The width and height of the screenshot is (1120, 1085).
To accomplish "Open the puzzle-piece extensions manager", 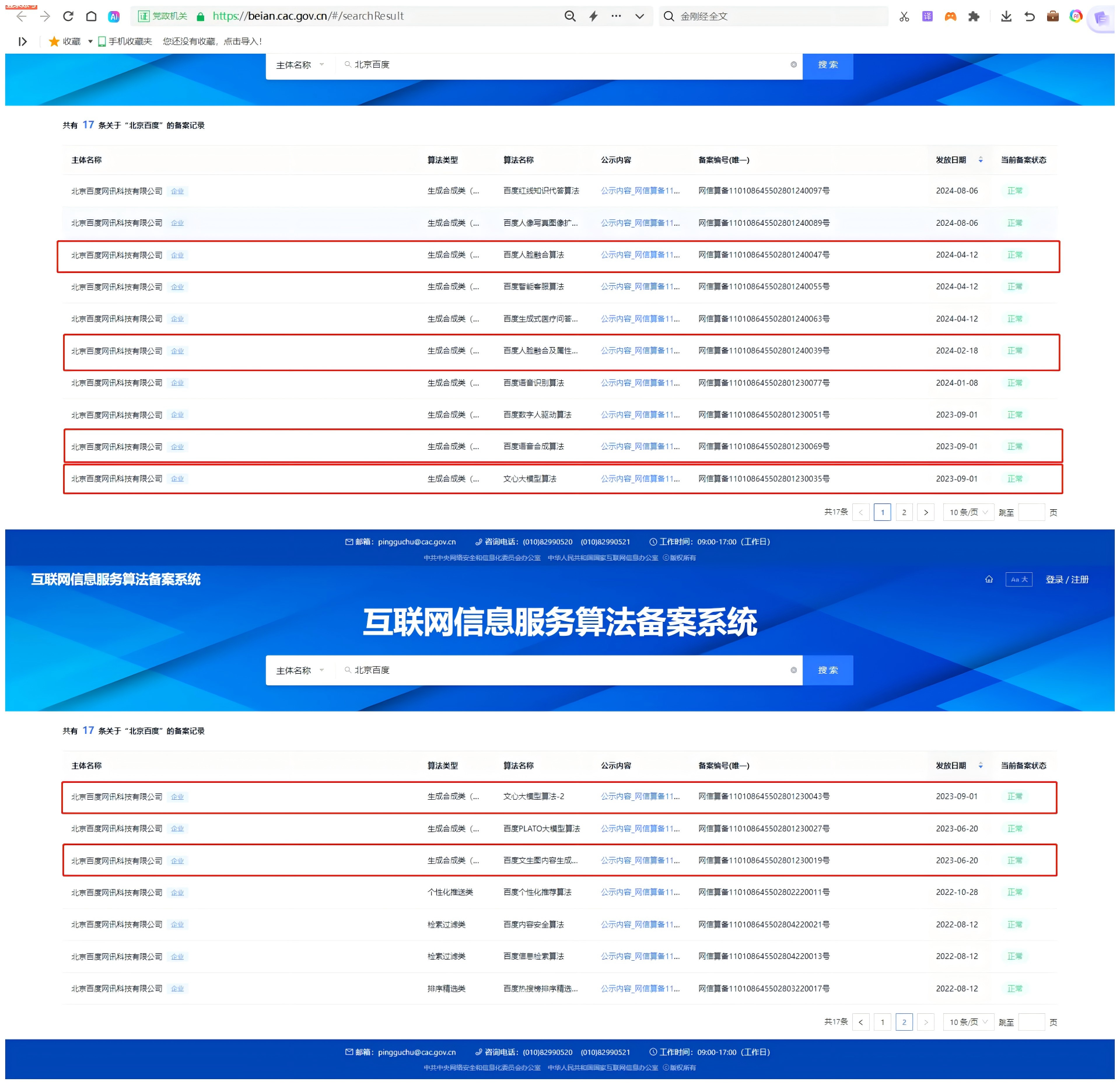I will pos(974,16).
